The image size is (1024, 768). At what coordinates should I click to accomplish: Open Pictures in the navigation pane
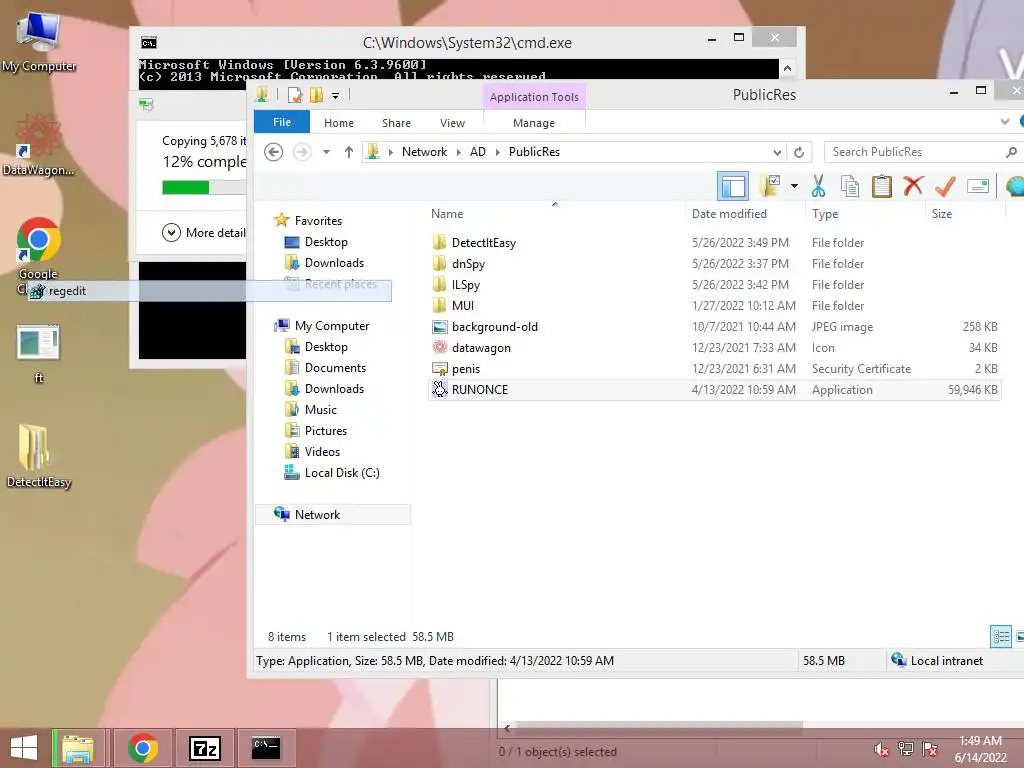(325, 430)
